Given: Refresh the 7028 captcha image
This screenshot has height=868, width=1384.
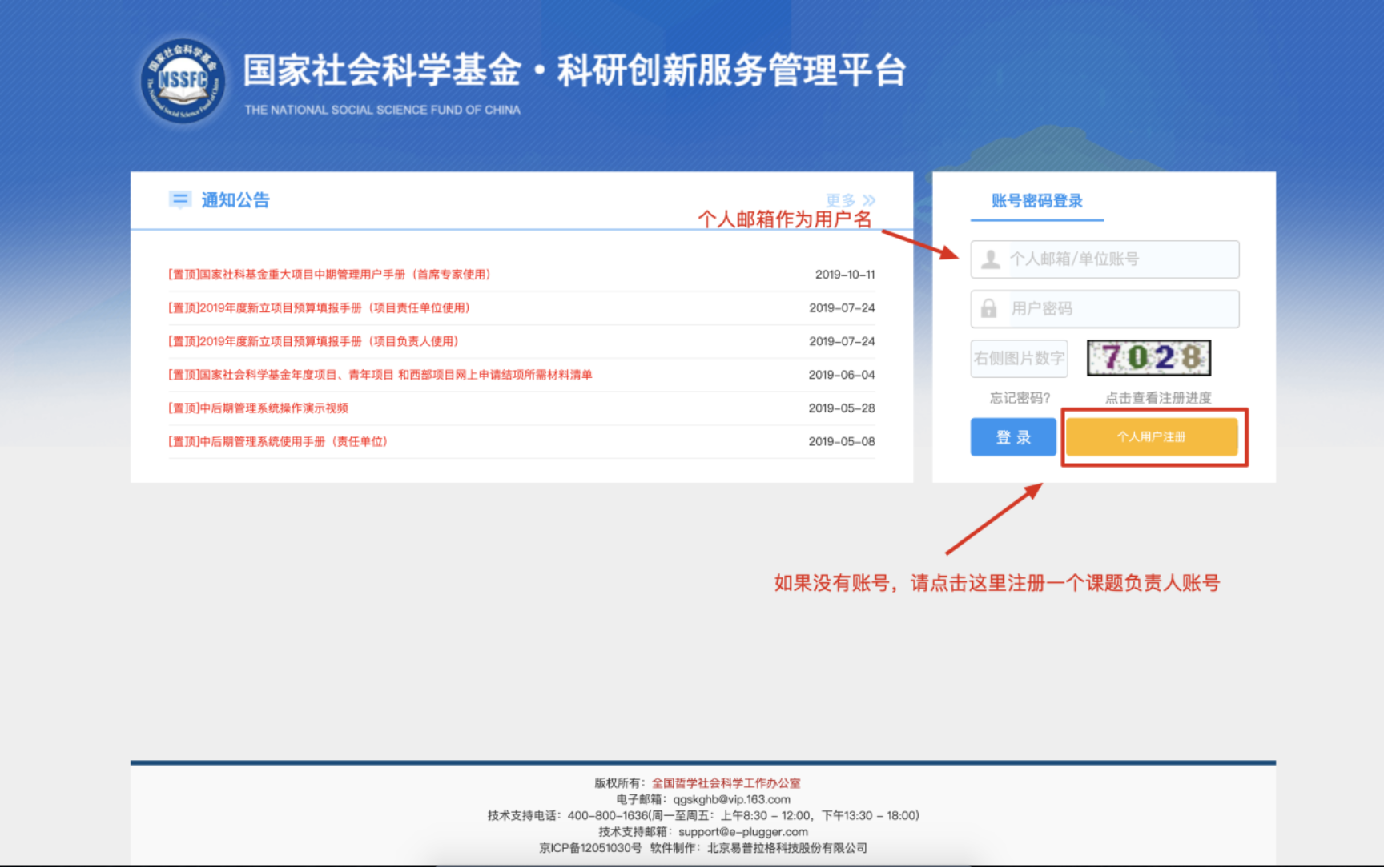Looking at the screenshot, I should point(1149,358).
